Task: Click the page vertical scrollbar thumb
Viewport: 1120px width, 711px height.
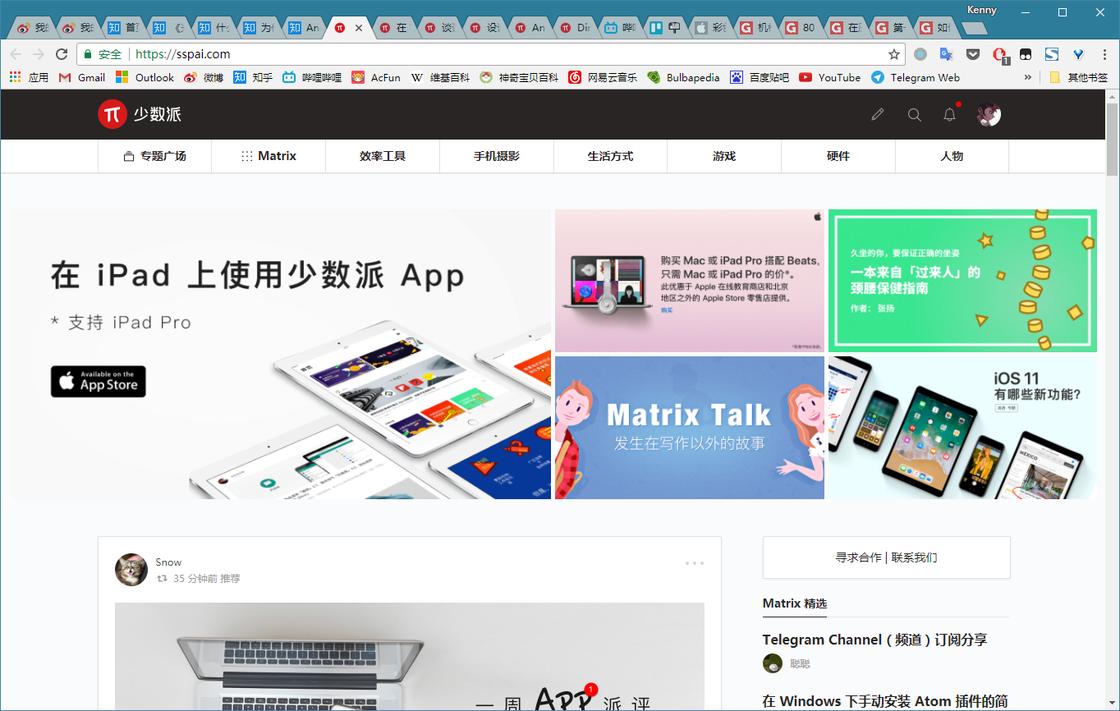Action: tap(1112, 139)
